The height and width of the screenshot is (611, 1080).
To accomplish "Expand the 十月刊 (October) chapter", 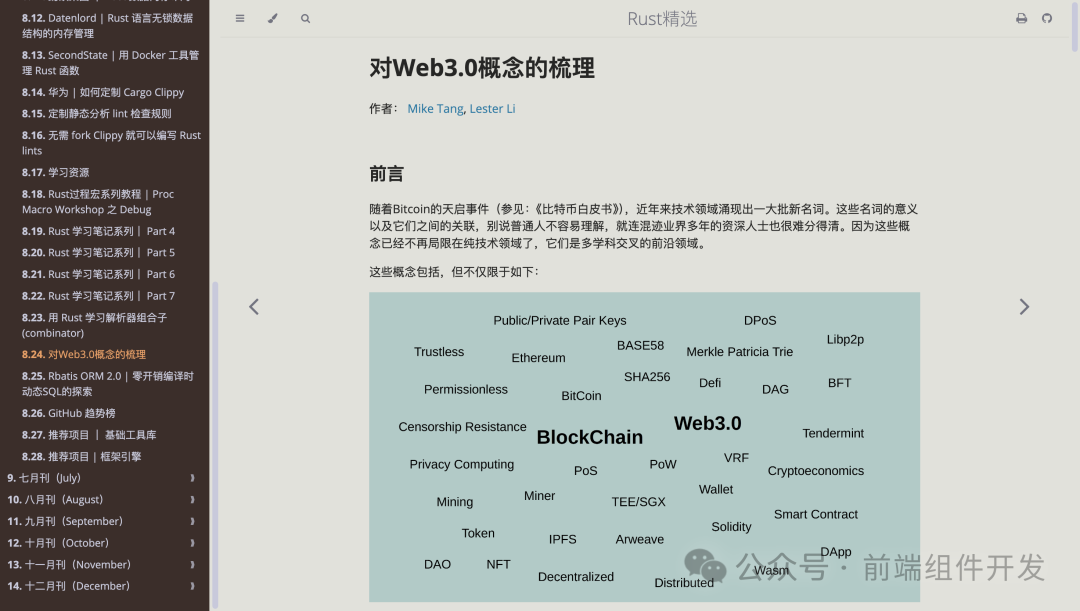I will (192, 543).
